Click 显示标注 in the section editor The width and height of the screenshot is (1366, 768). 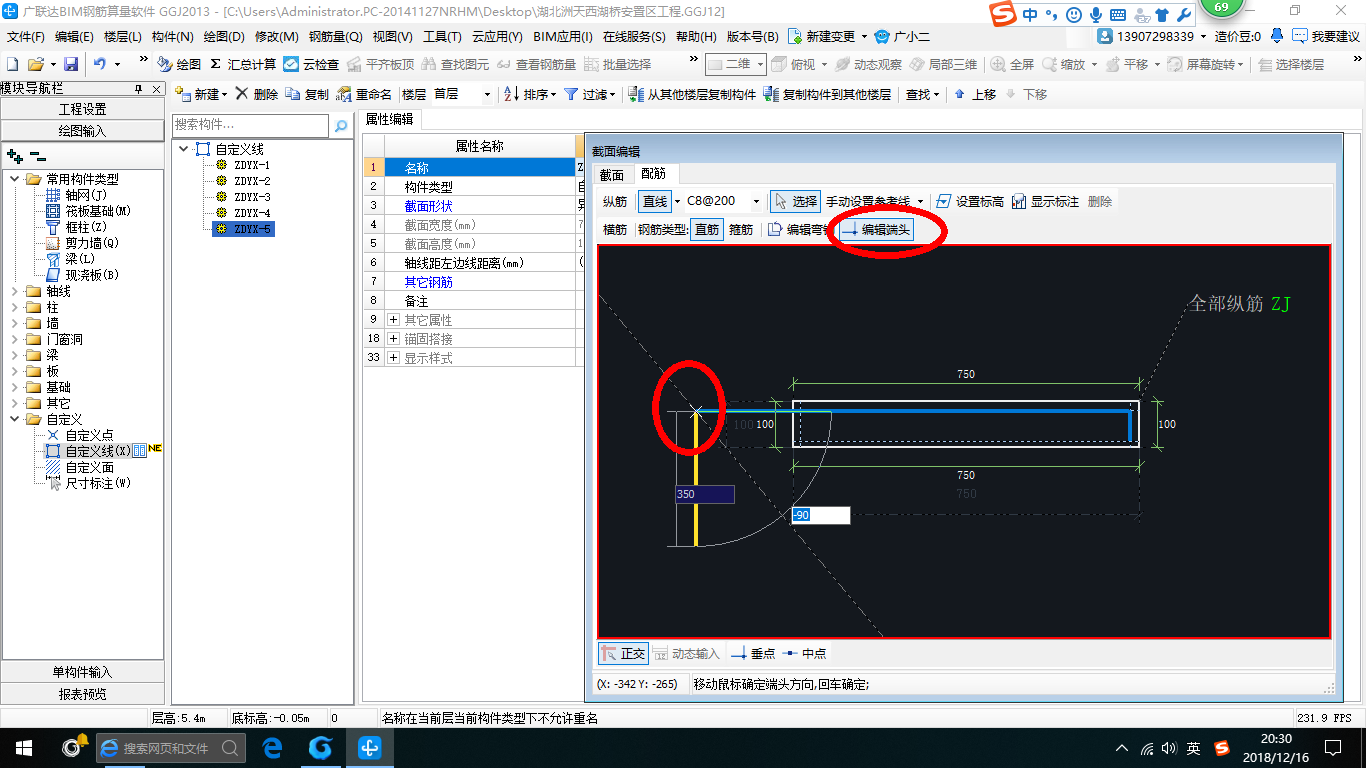[1045, 201]
